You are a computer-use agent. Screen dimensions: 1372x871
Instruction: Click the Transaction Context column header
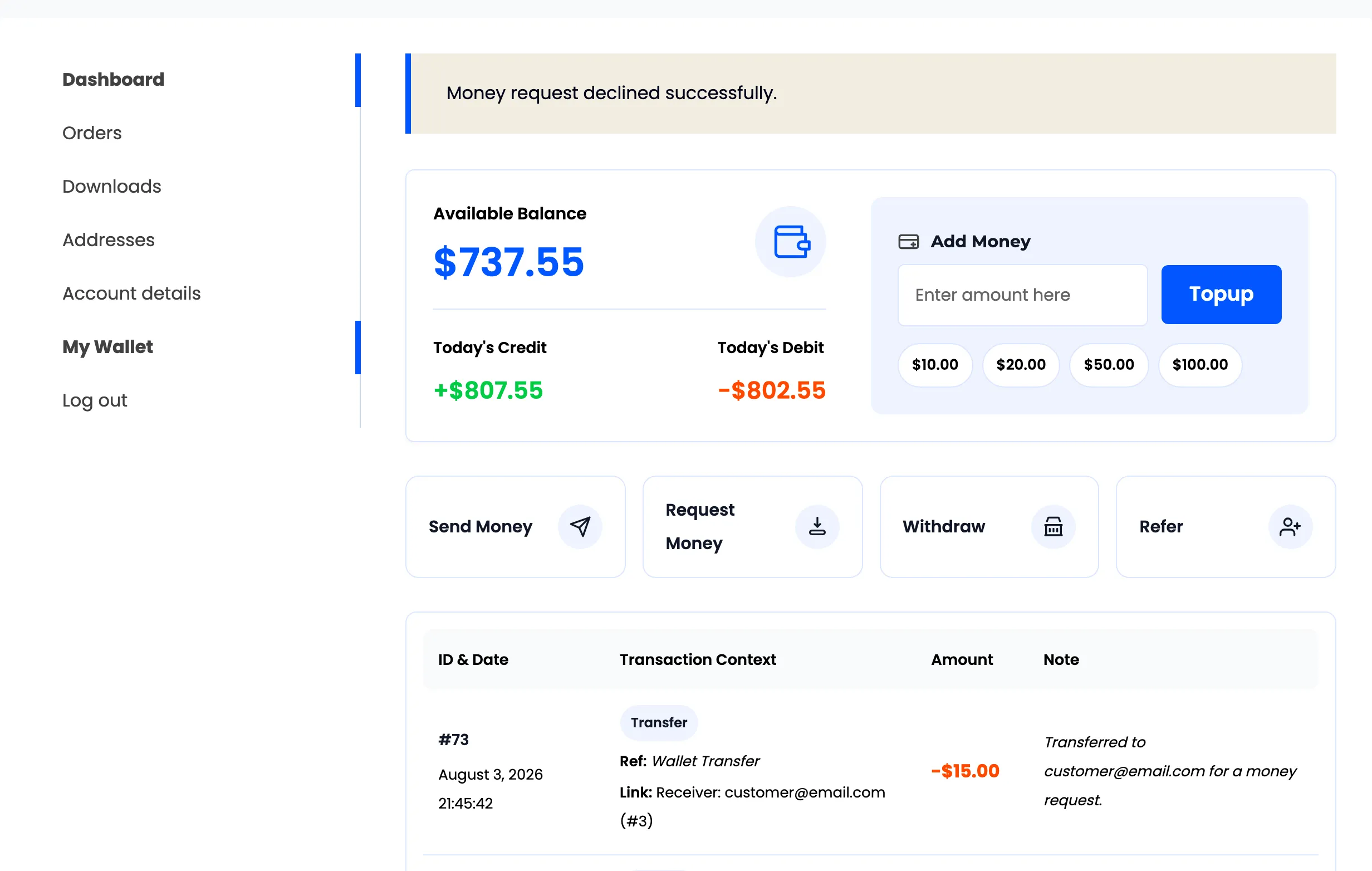(x=697, y=659)
